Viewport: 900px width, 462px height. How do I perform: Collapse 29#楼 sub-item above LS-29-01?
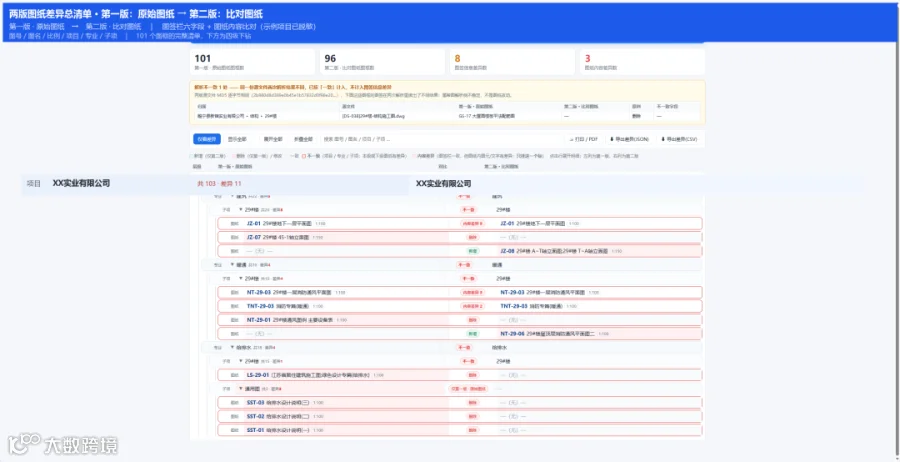tap(241, 361)
